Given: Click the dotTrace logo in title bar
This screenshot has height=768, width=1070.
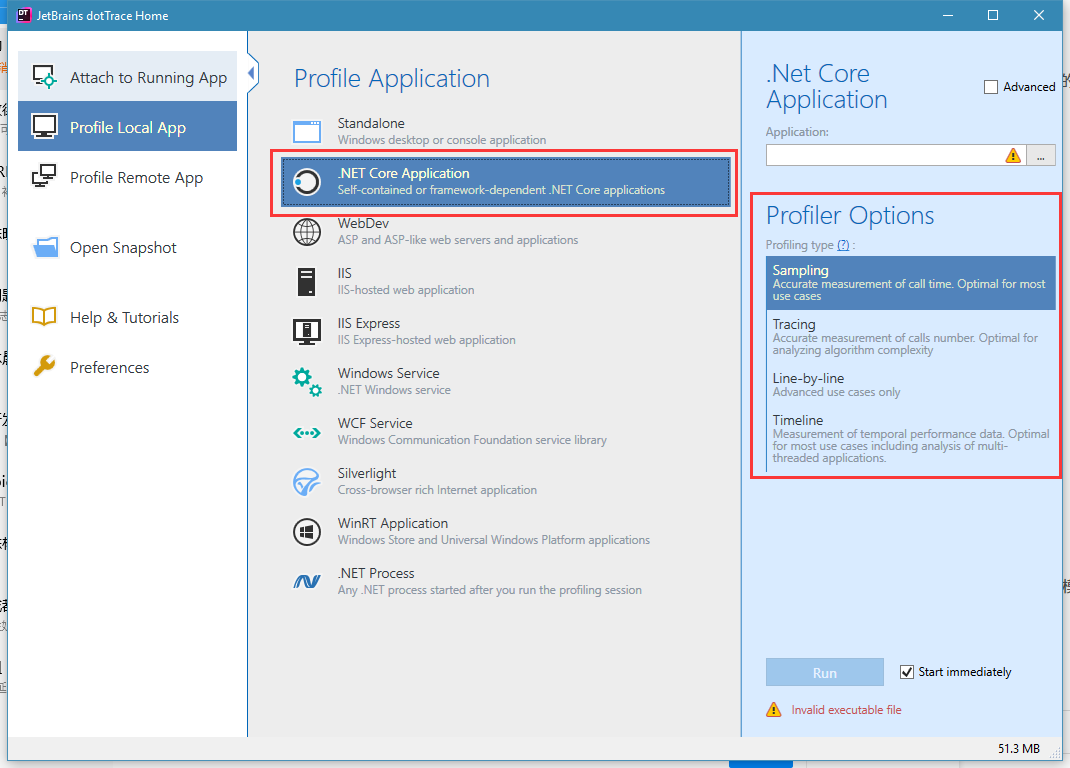Looking at the screenshot, I should coord(24,15).
